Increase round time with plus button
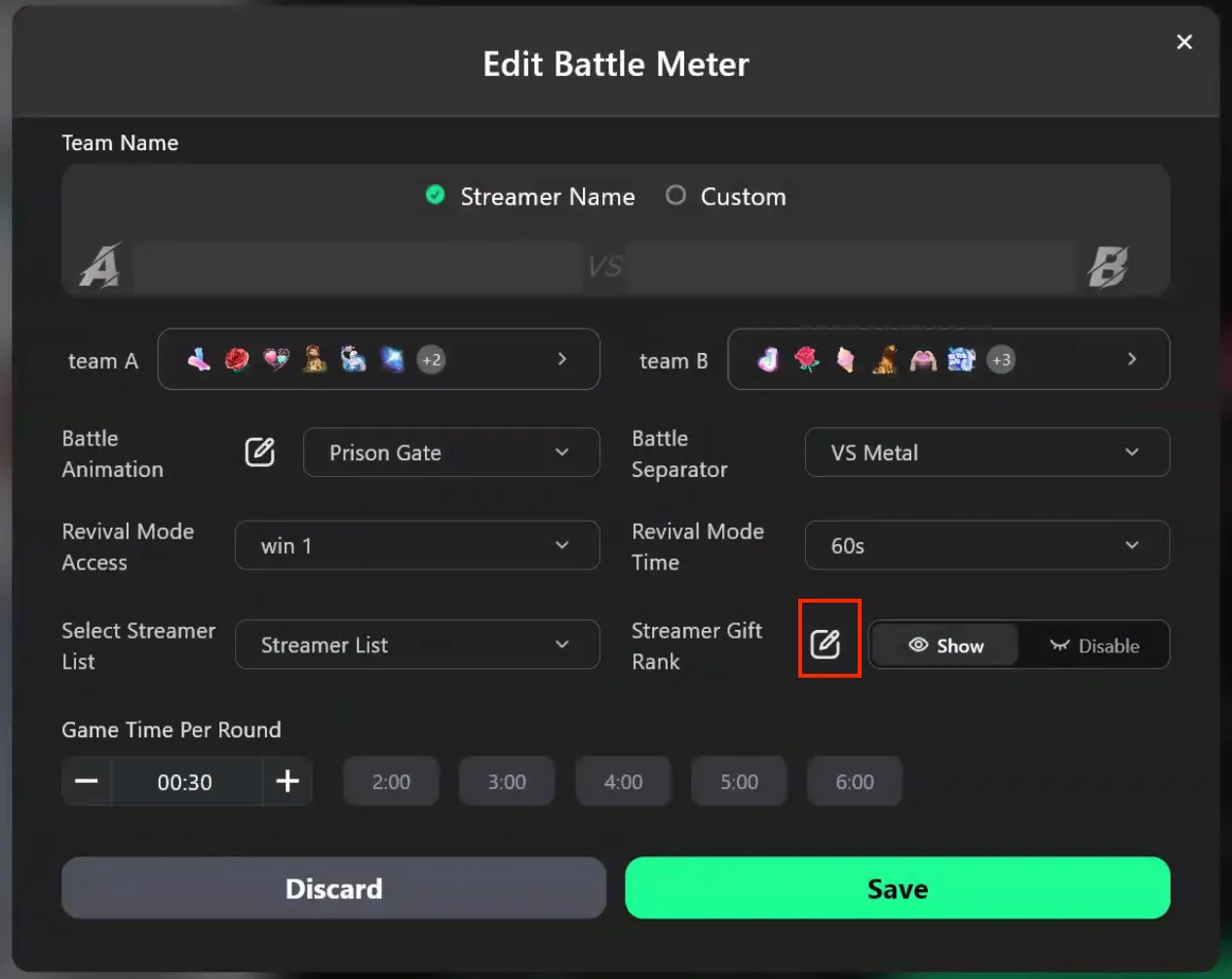Image resolution: width=1232 pixels, height=979 pixels. click(x=287, y=781)
